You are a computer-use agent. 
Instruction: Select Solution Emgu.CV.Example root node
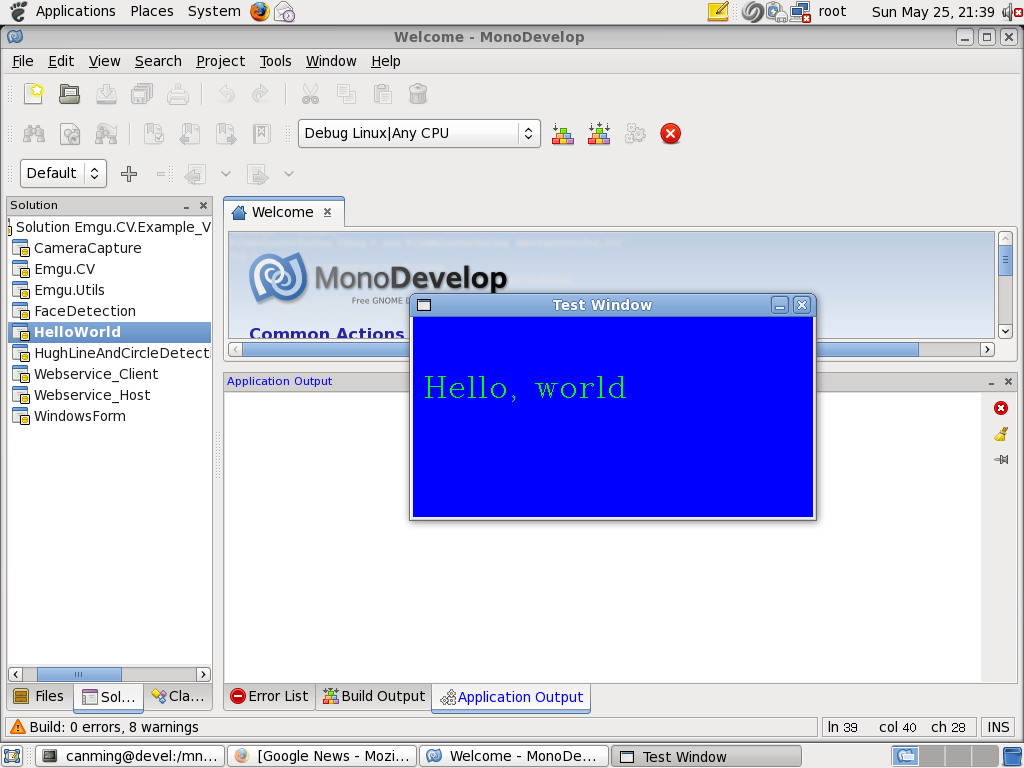[110, 227]
